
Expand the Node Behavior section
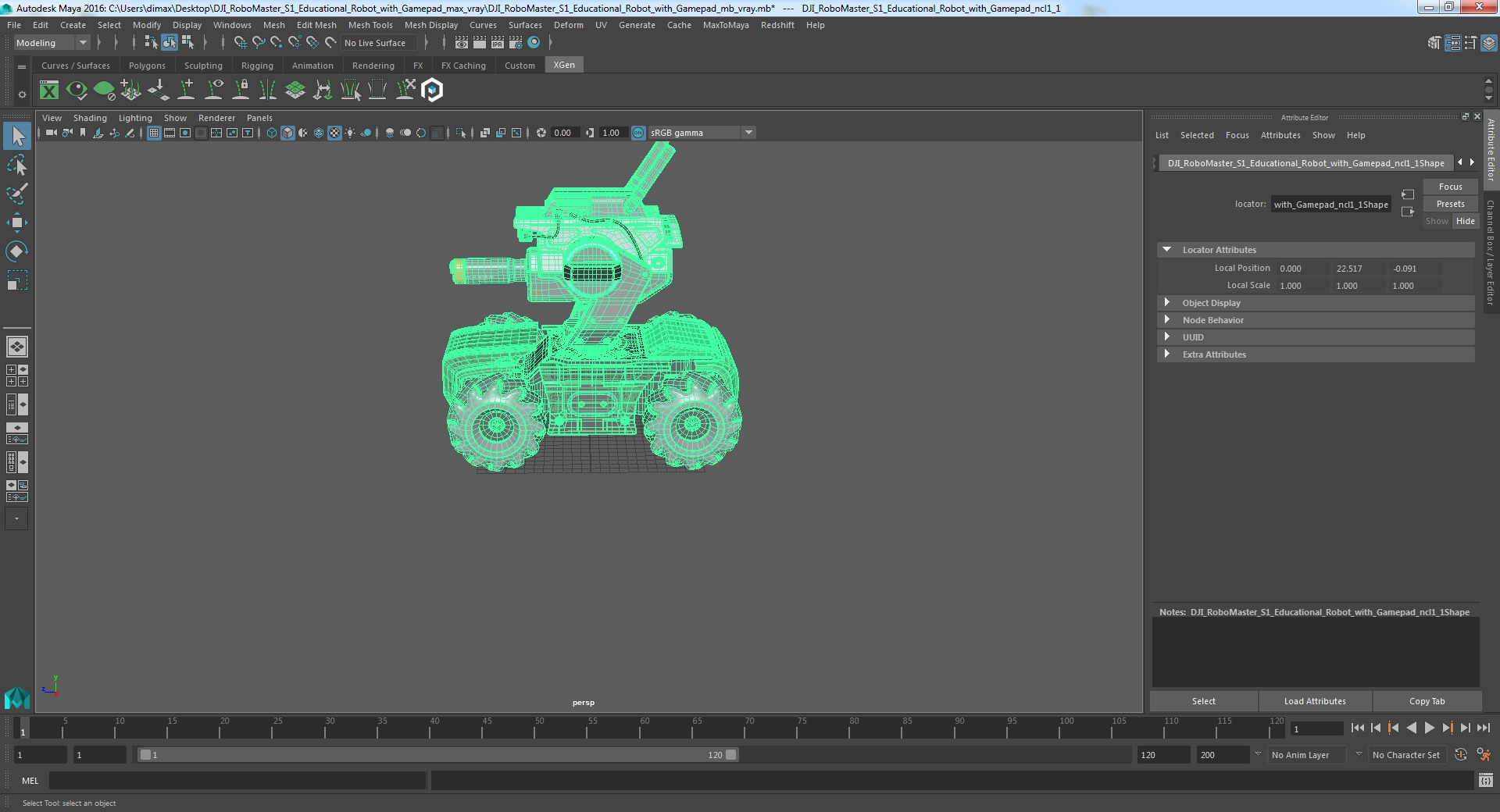tap(1167, 320)
